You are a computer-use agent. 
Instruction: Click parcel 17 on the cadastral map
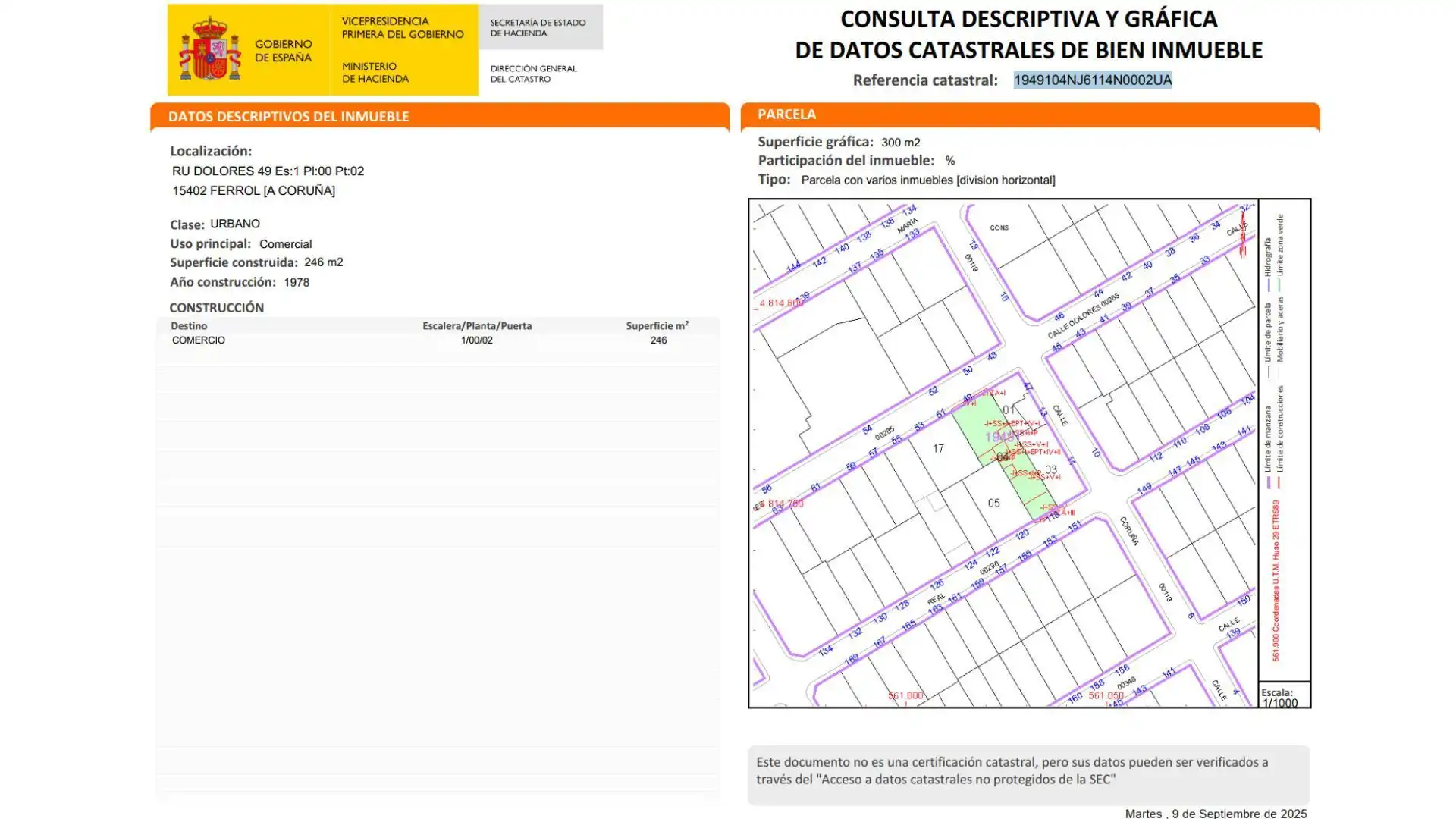click(938, 449)
